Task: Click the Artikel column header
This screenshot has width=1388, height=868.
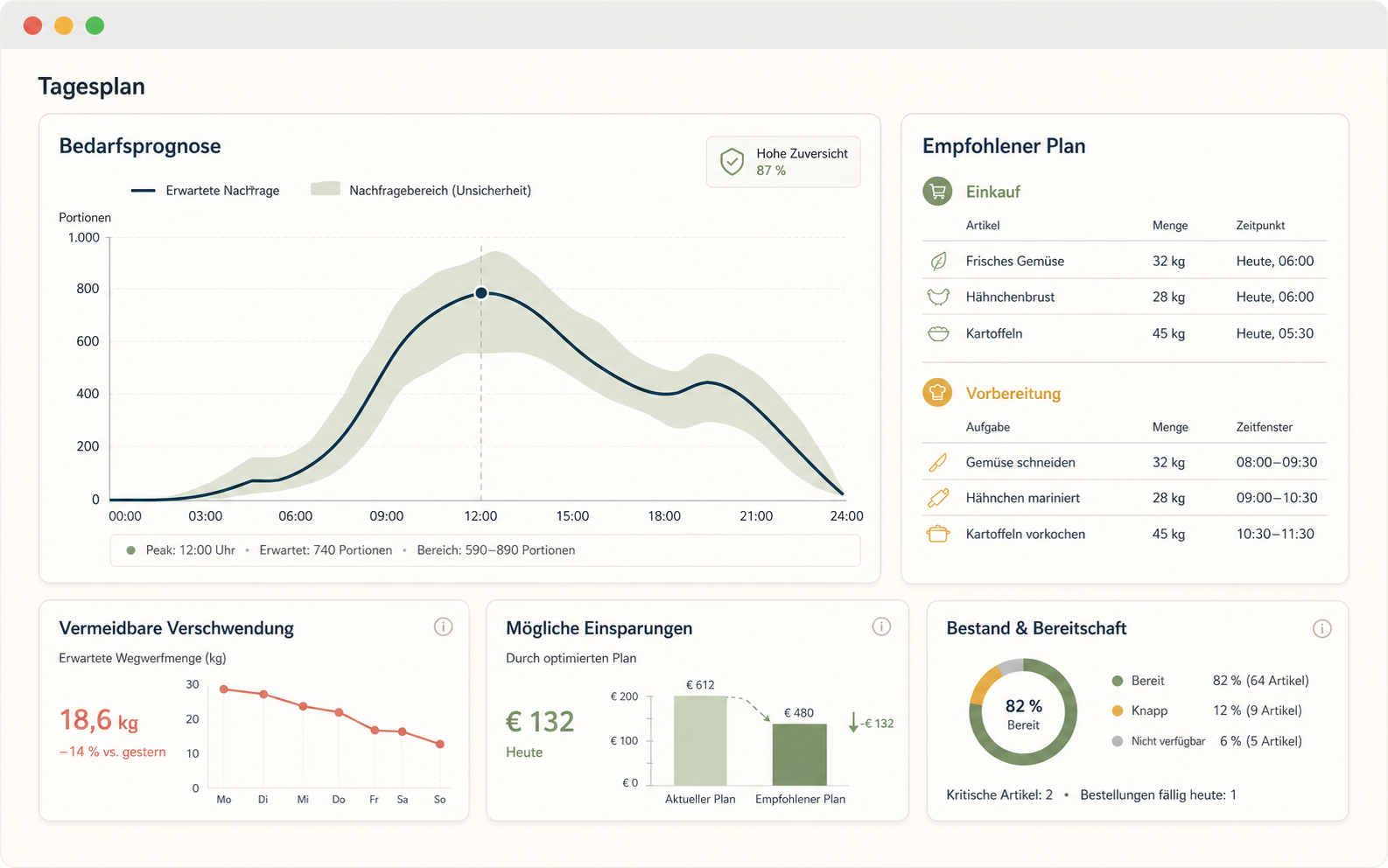Action: [x=983, y=225]
